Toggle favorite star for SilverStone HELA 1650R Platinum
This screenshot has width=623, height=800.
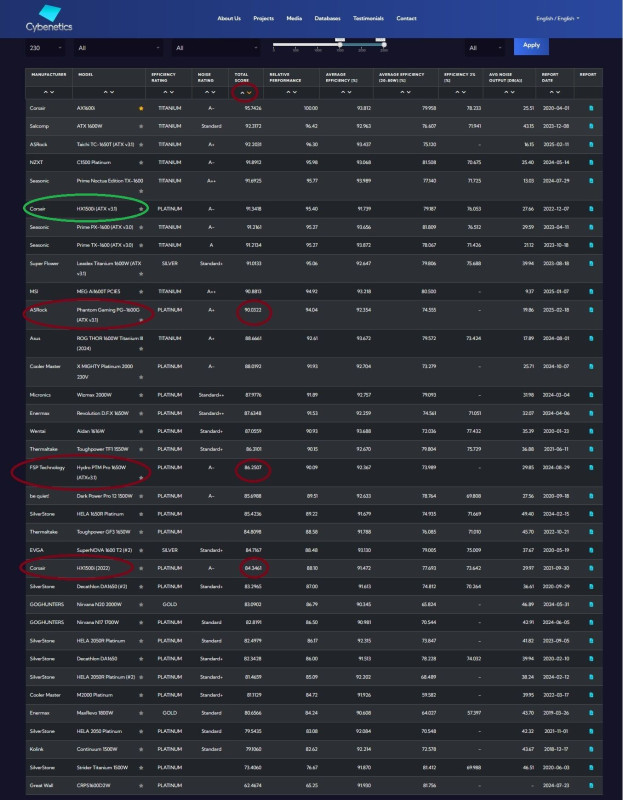coord(141,514)
